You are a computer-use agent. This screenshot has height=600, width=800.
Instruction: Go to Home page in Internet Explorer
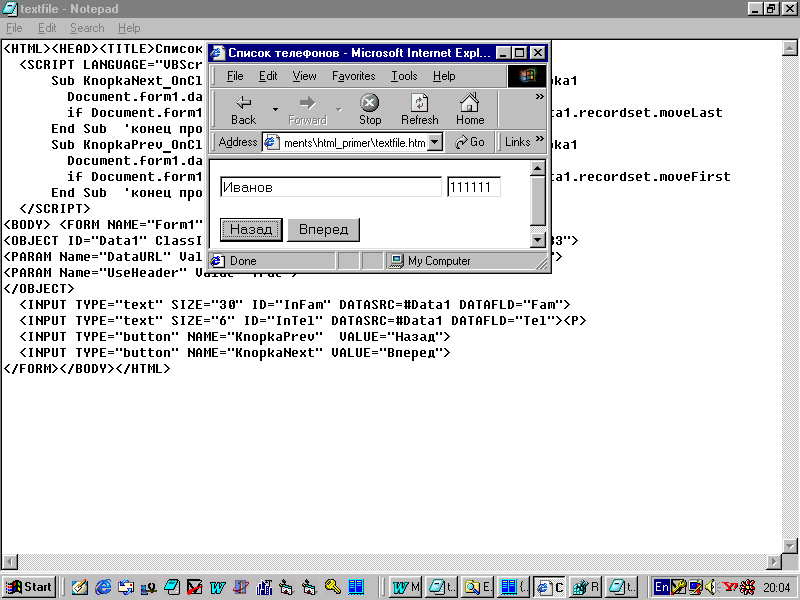coord(470,109)
